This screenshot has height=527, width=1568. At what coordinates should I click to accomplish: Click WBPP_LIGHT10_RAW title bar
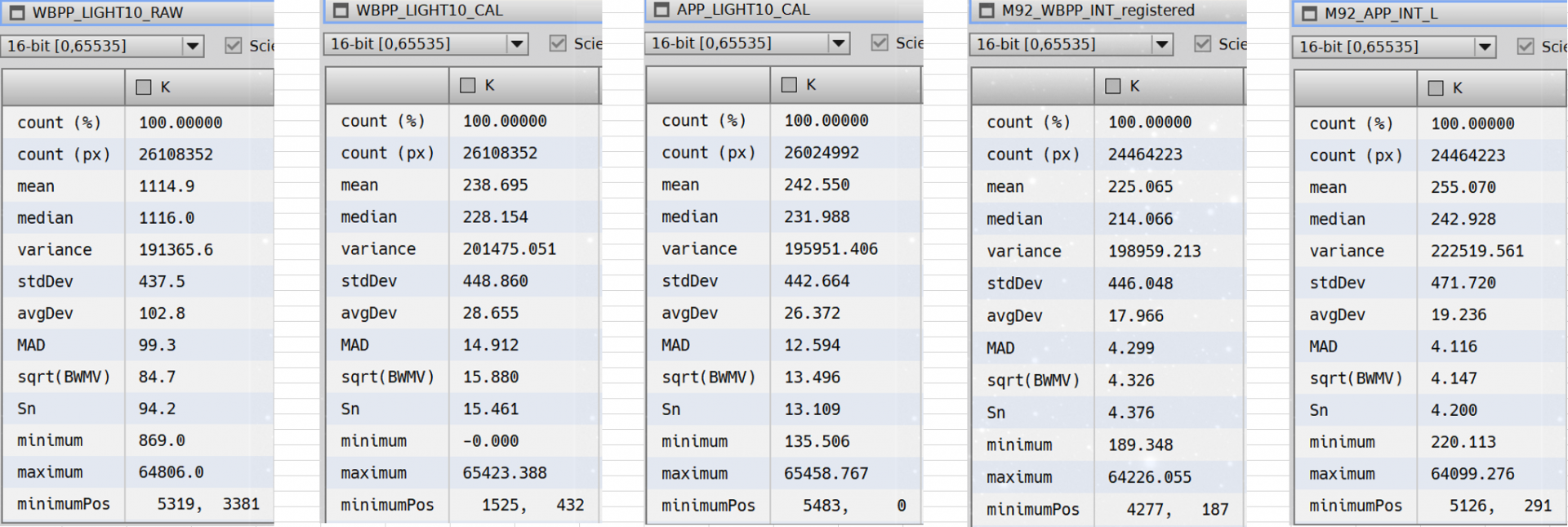pos(137,13)
